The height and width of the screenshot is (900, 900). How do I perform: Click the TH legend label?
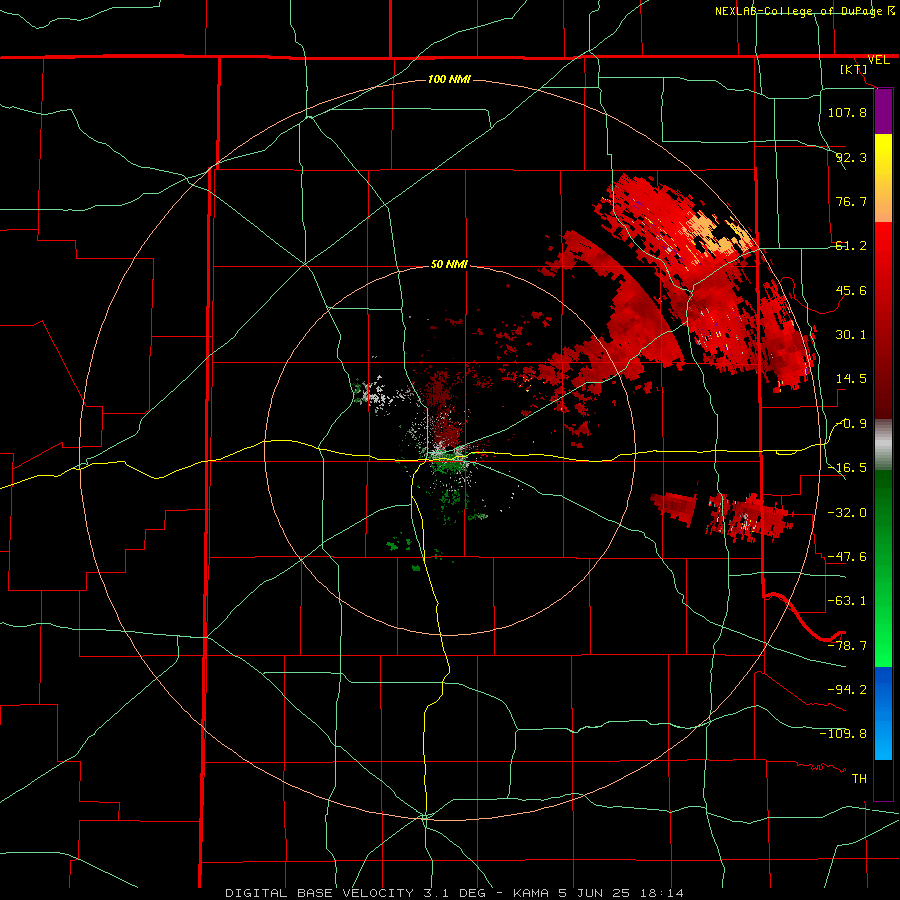859,778
